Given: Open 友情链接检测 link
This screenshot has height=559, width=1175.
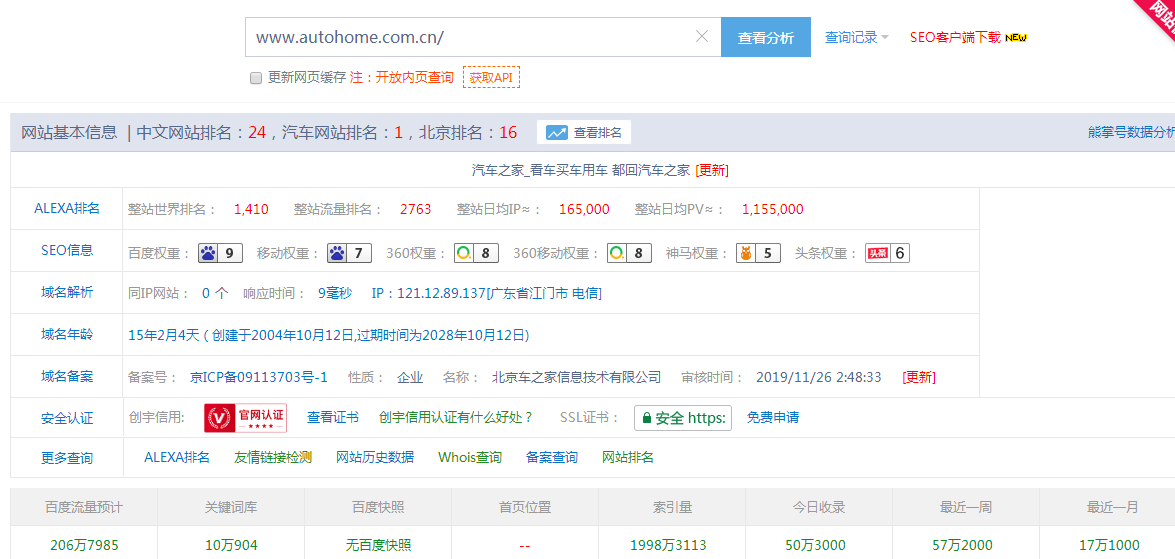Looking at the screenshot, I should coord(273,457).
